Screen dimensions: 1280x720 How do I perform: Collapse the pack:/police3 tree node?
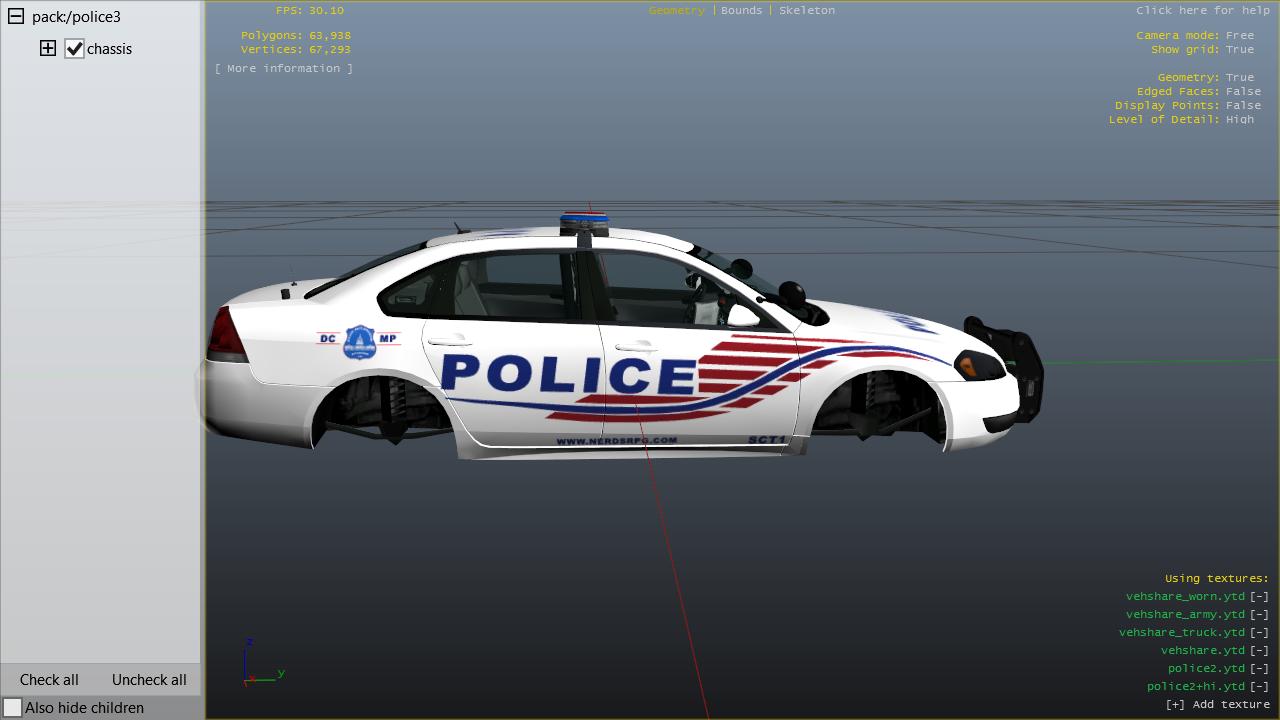coord(16,17)
